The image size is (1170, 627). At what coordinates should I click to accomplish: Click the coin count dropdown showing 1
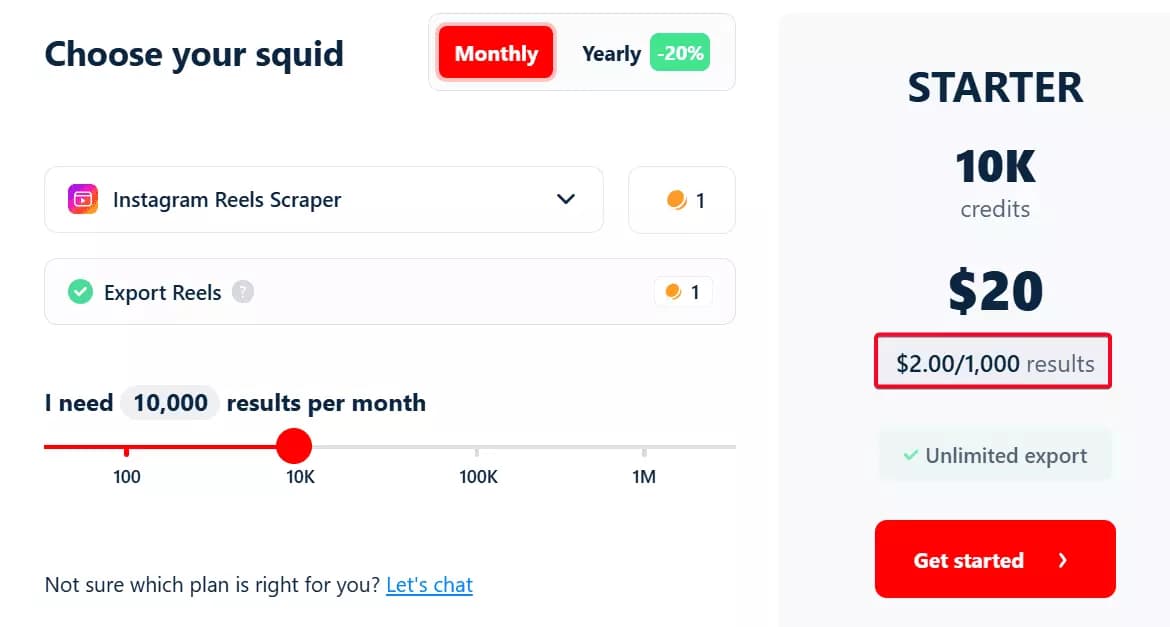[x=682, y=200]
